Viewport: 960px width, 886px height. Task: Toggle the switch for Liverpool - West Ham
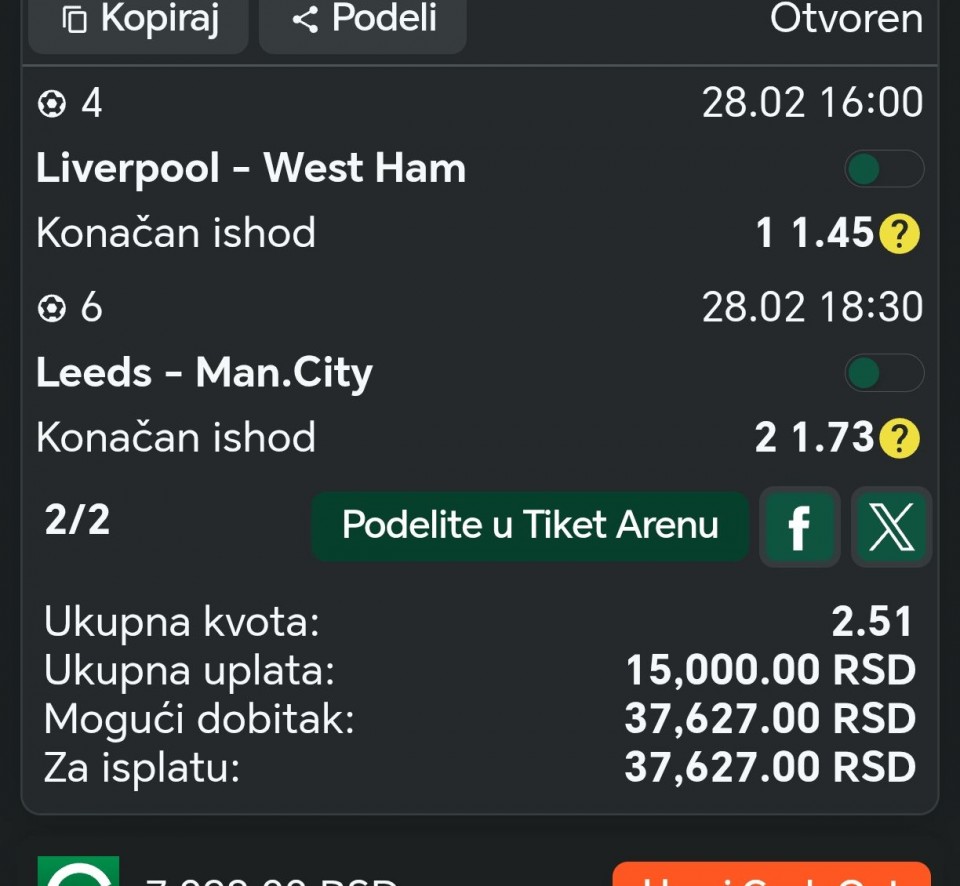[883, 169]
